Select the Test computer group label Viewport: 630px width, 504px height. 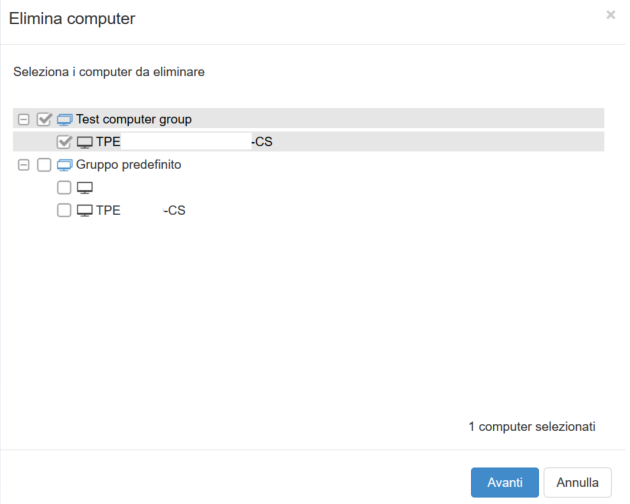pyautogui.click(x=134, y=119)
